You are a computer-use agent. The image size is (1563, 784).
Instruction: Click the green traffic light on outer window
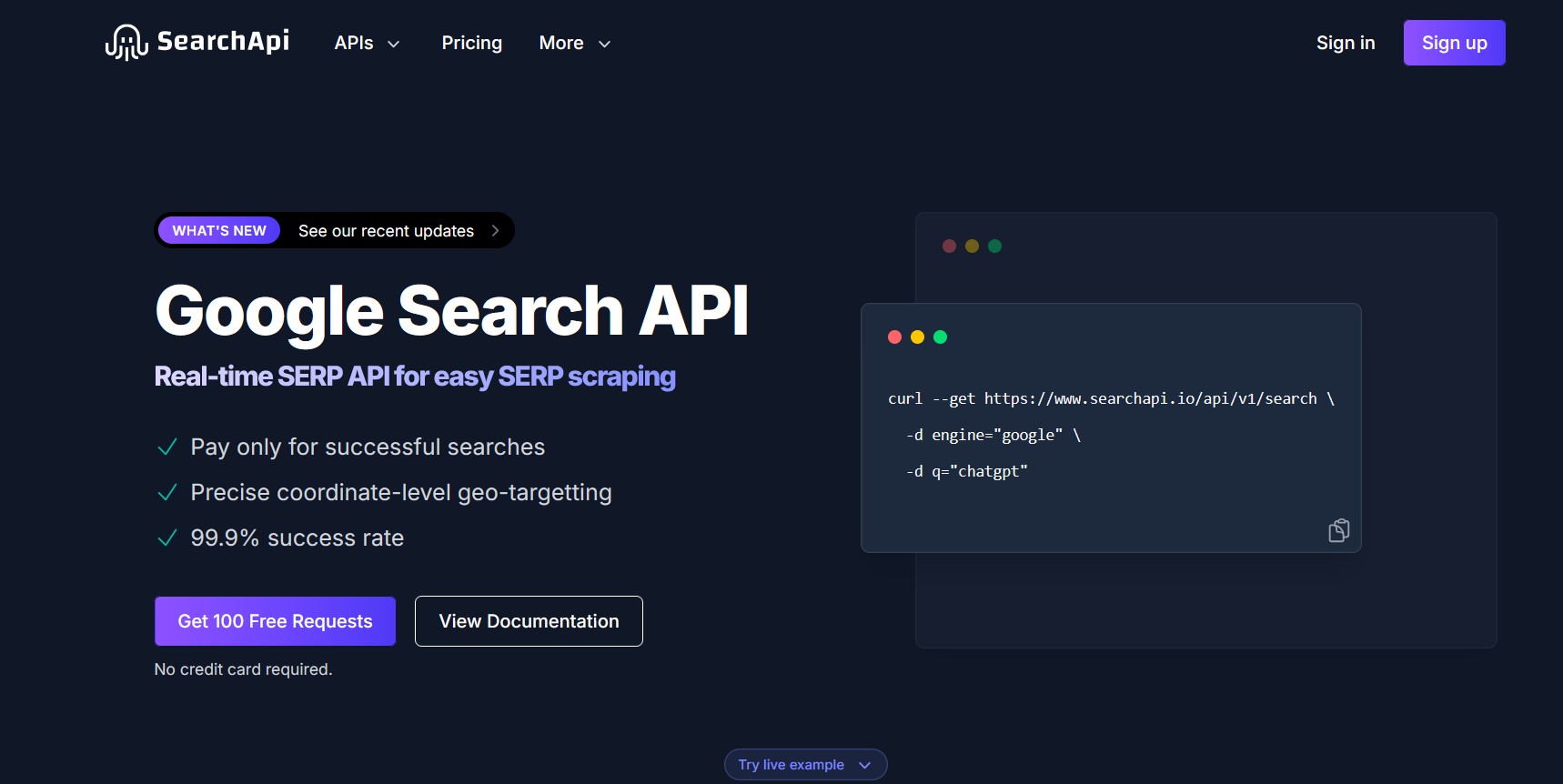click(995, 246)
